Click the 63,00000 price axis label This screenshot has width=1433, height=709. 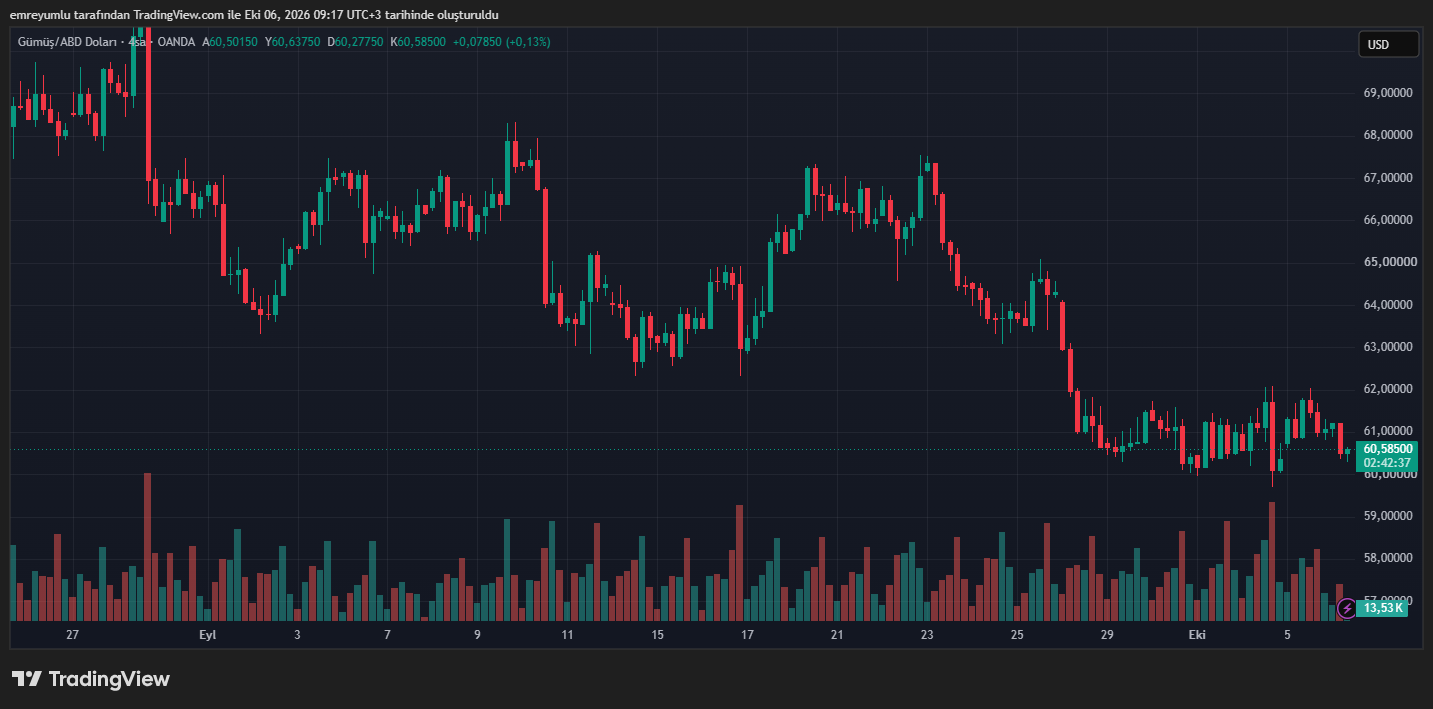pos(1390,347)
